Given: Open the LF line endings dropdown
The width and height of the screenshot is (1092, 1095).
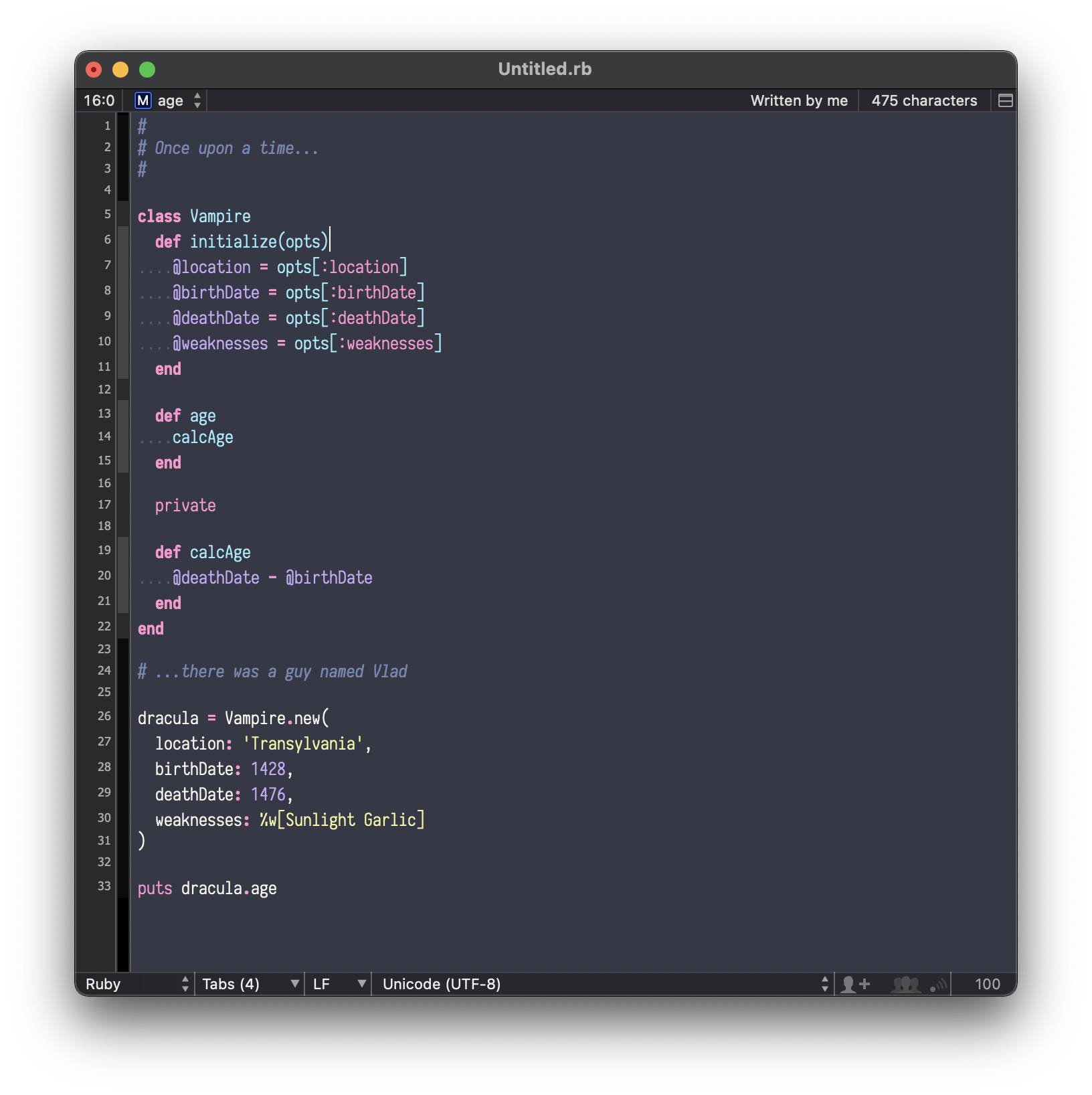Looking at the screenshot, I should pyautogui.click(x=338, y=984).
